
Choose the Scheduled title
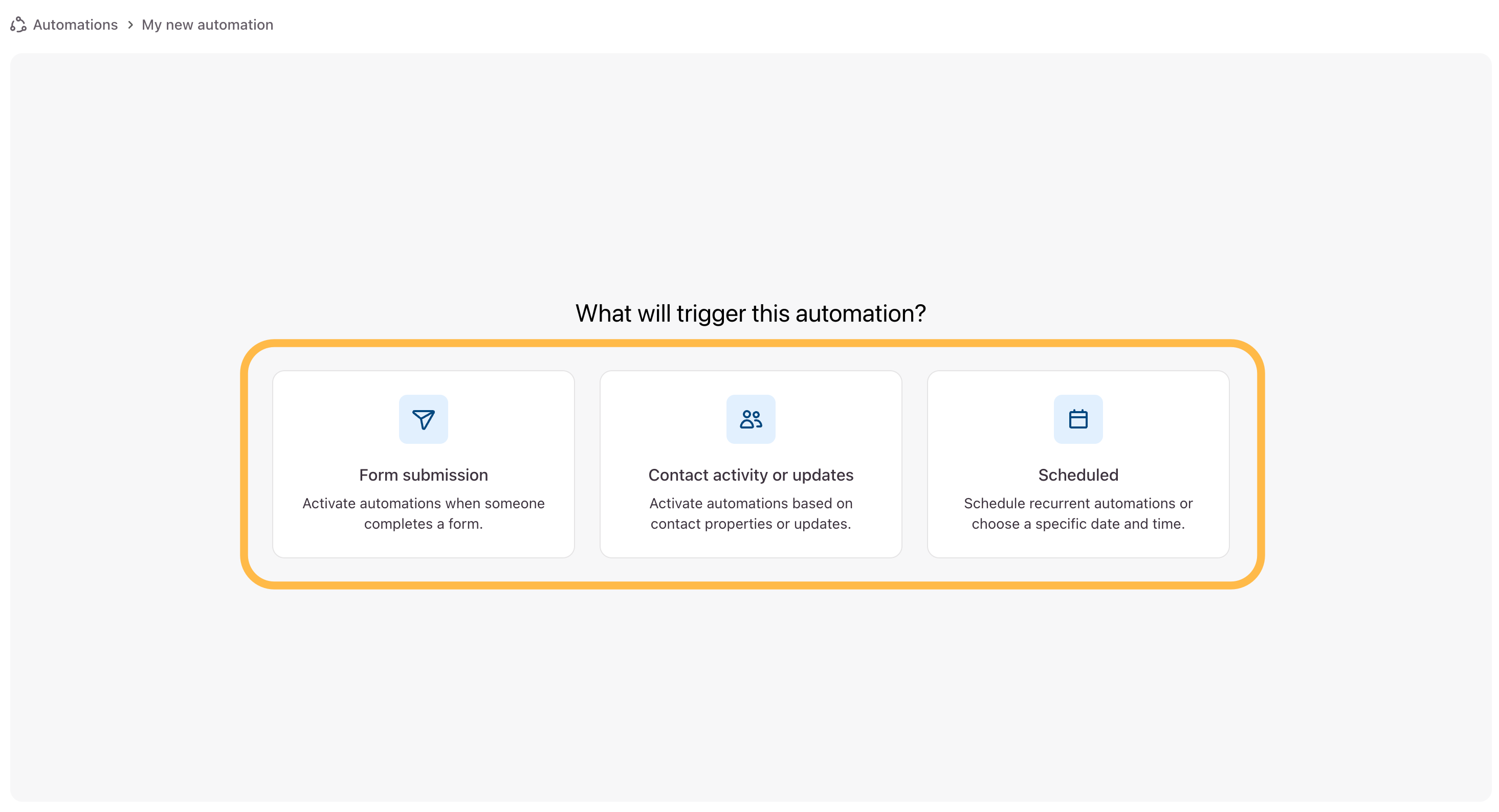1078,475
